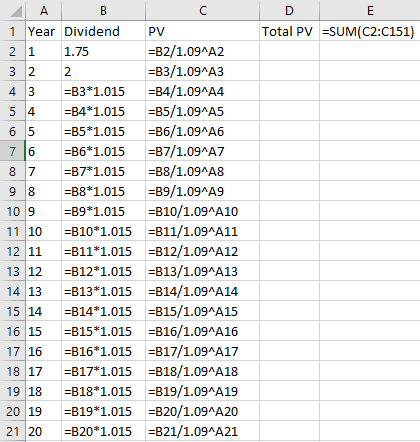The image size is (420, 442).
Task: Click cell C2 formula =B2/1.09^A2
Action: (x=202, y=51)
